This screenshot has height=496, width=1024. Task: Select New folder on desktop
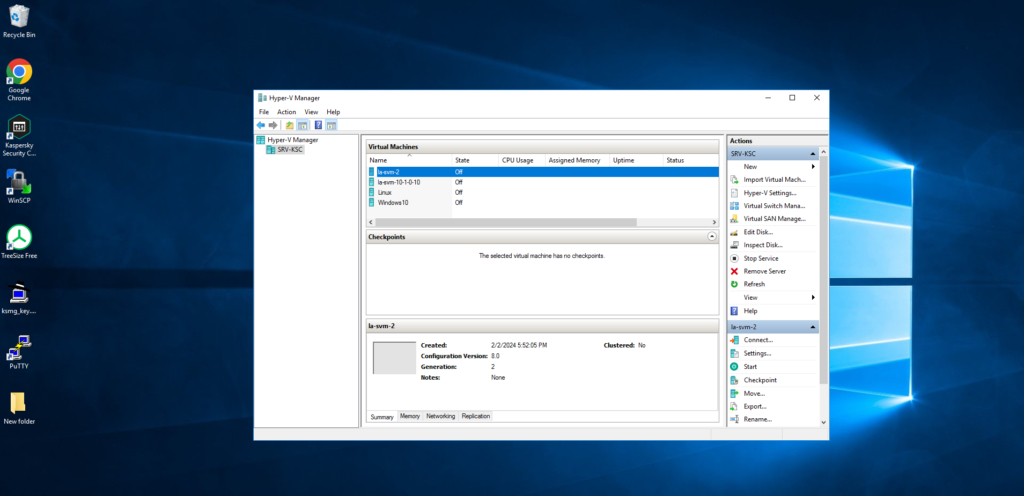point(19,408)
